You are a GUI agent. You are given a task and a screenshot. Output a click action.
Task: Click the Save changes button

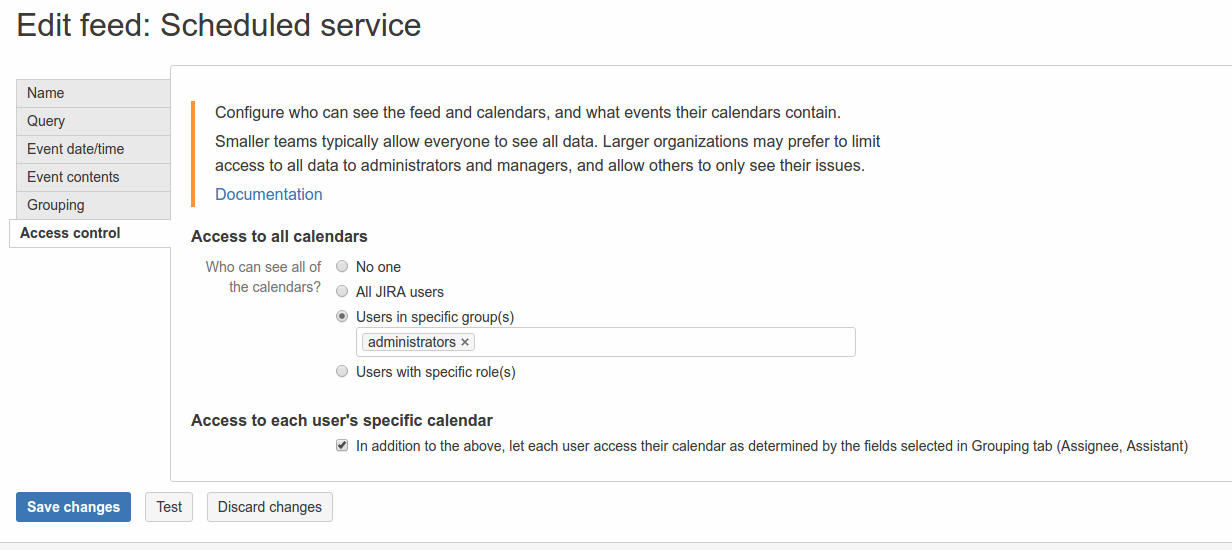pyautogui.click(x=73, y=507)
